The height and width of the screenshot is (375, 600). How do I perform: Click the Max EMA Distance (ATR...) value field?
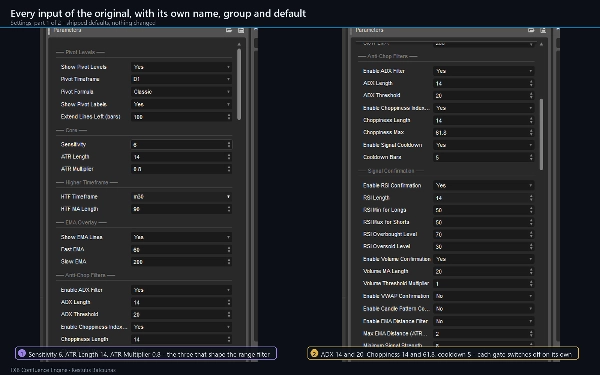(484, 334)
